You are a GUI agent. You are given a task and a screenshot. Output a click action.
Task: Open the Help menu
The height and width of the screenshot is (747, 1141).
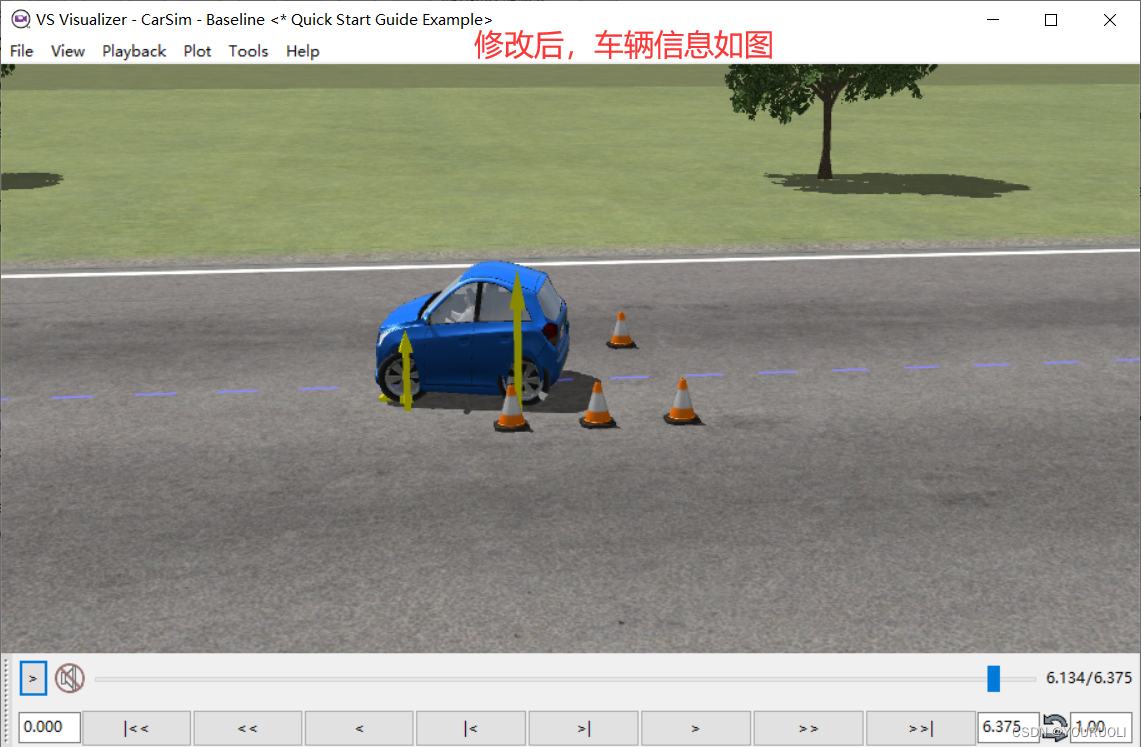point(302,51)
